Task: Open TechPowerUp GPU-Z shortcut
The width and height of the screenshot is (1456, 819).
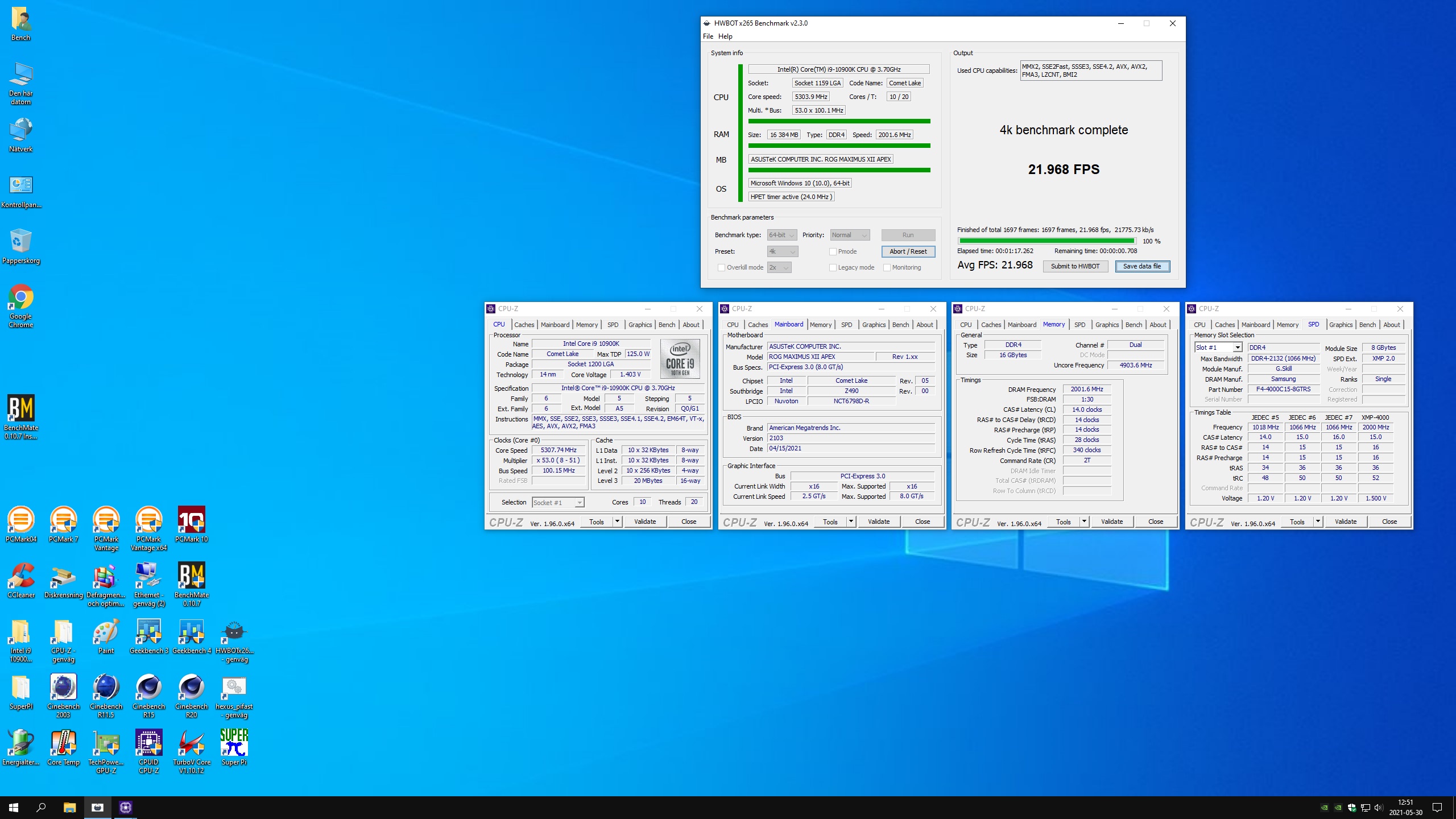Action: 106,751
